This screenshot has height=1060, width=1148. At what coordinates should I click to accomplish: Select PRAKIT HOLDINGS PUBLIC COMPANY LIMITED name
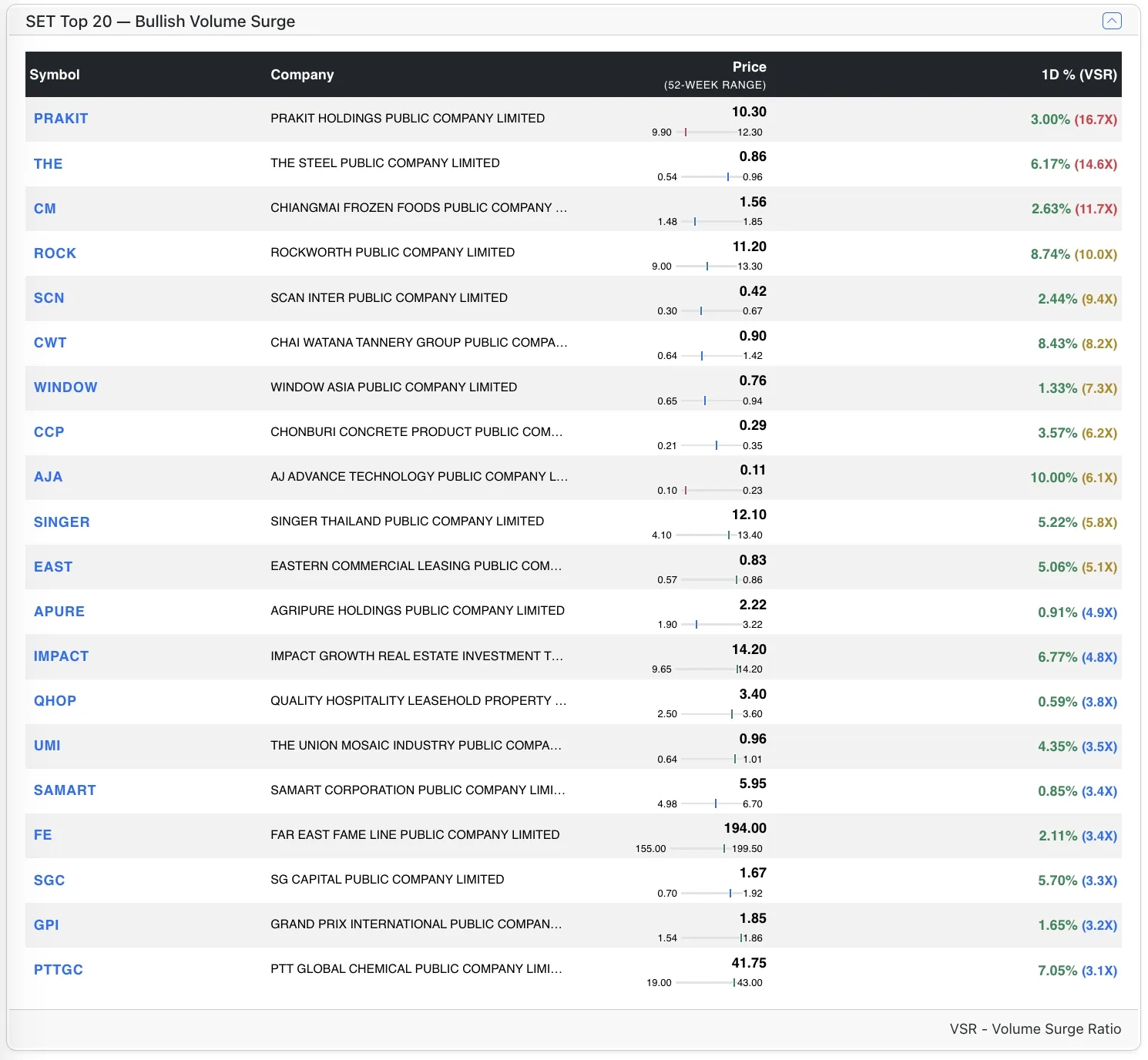pyautogui.click(x=408, y=118)
